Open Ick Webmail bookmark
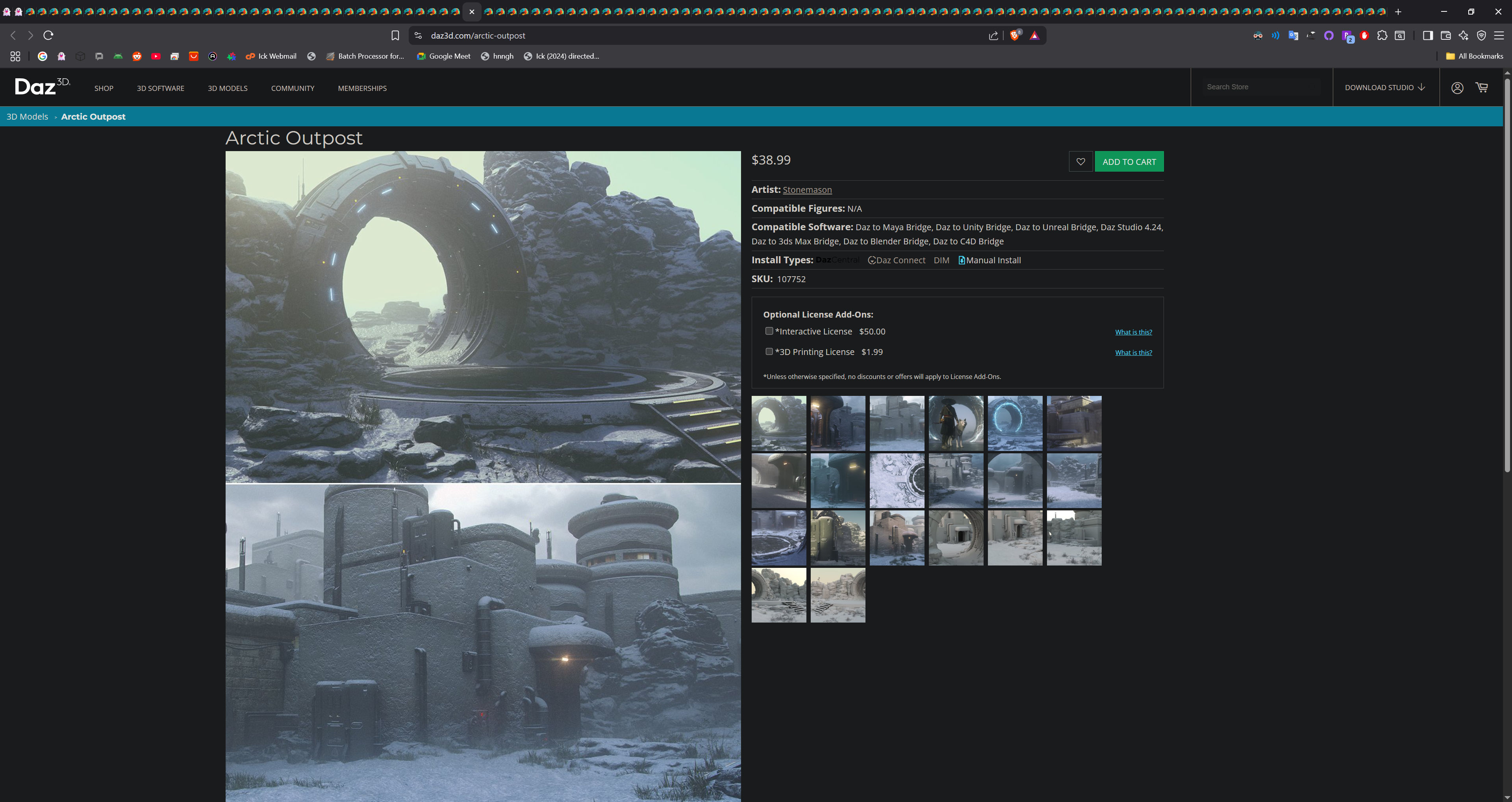Screen dimensions: 1512x802 coord(271,56)
